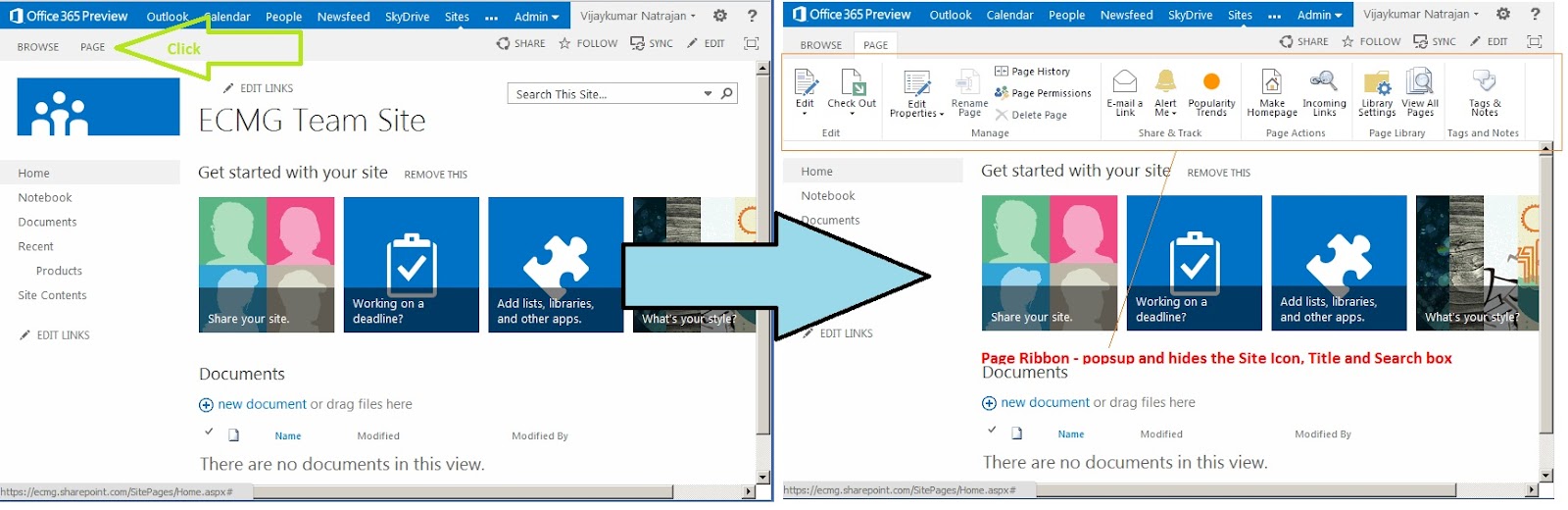
Task: Open Calendar in right screenshot top bar
Action: coord(1009,15)
